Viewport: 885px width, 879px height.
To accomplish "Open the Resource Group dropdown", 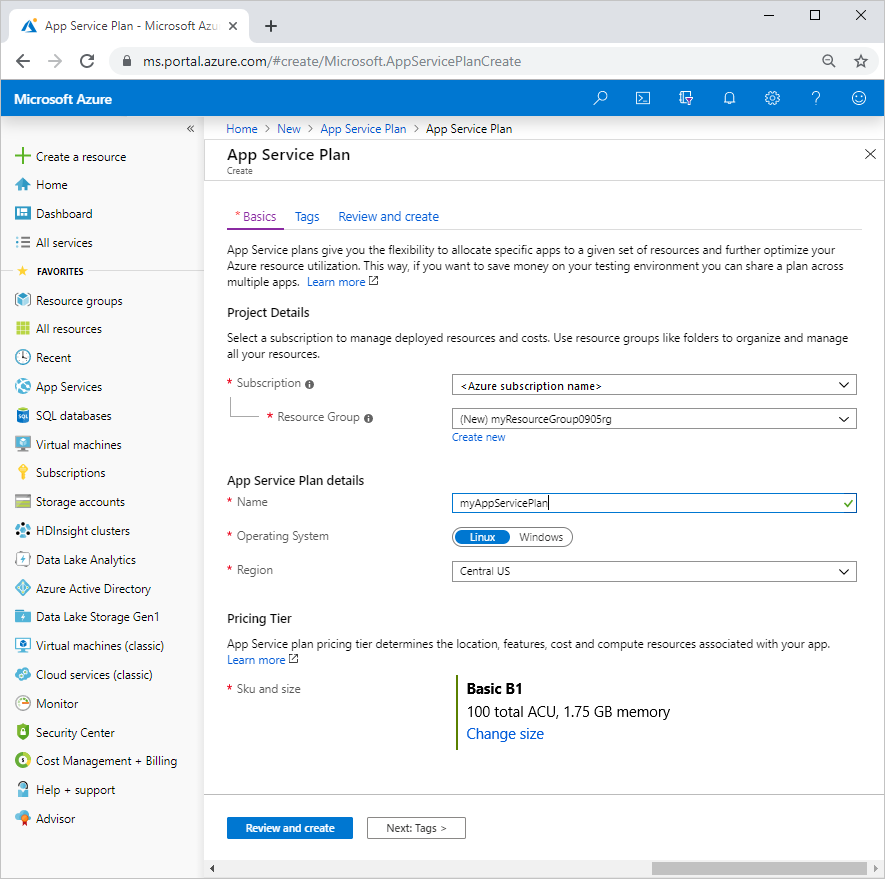I will point(654,418).
